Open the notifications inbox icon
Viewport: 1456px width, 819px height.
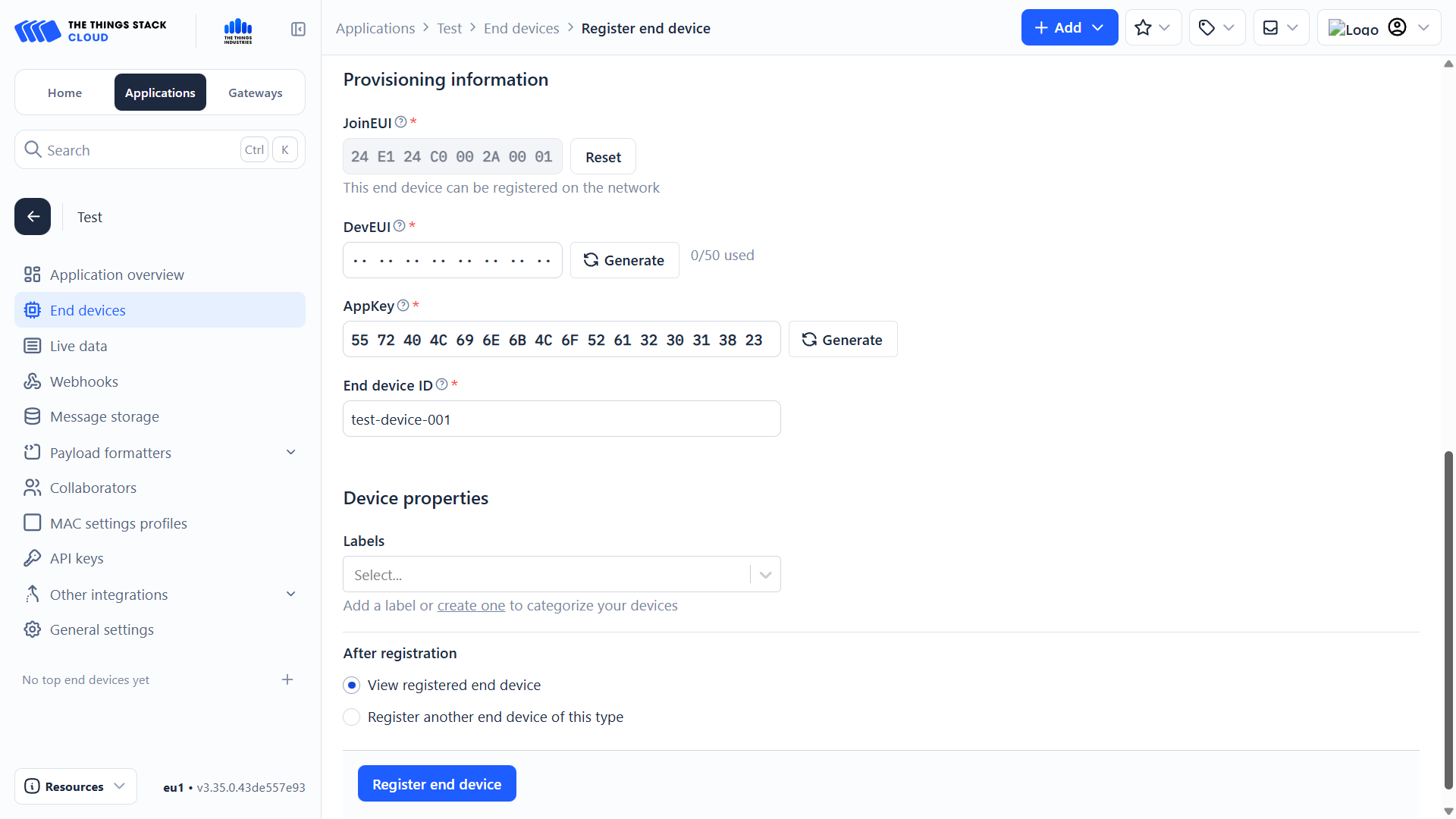(x=1280, y=28)
